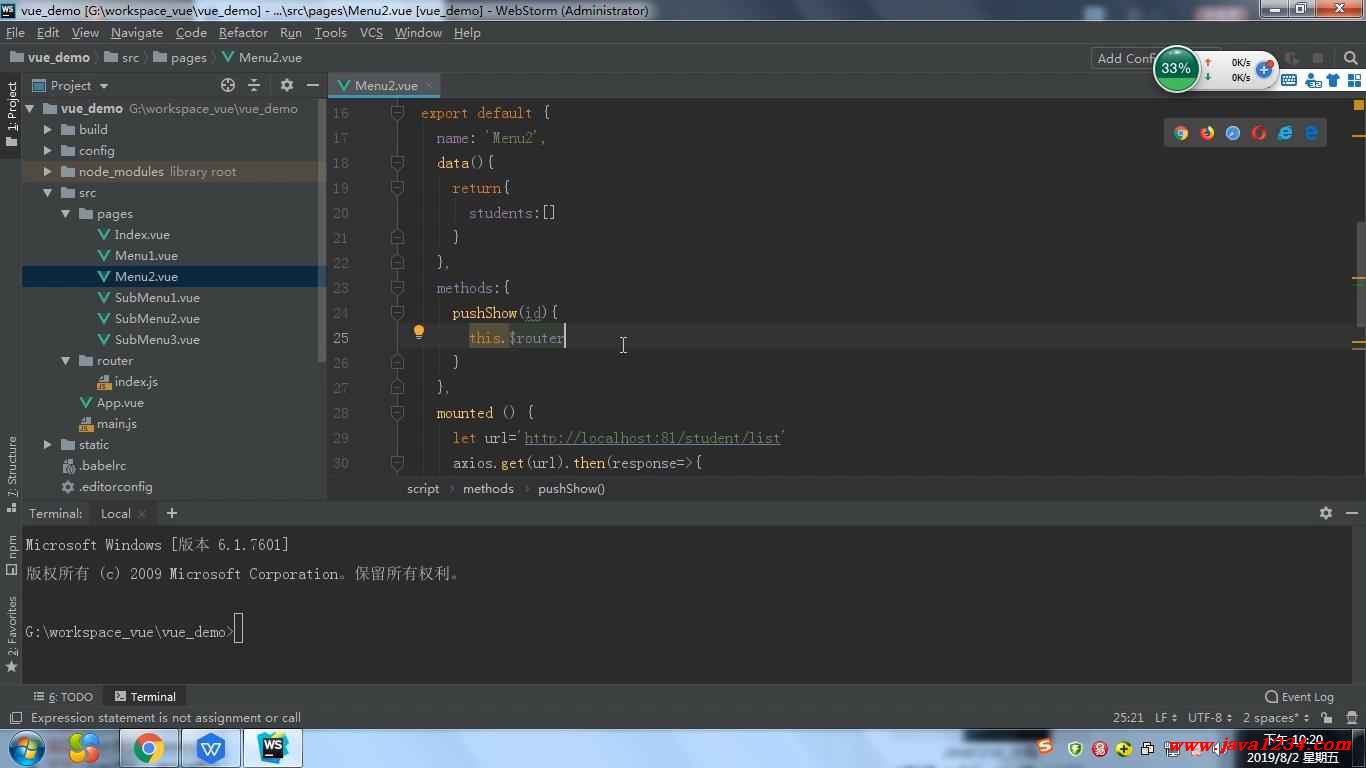Click the lightbulb intention icon on line 25
Image resolution: width=1366 pixels, height=768 pixels.
pyautogui.click(x=419, y=332)
